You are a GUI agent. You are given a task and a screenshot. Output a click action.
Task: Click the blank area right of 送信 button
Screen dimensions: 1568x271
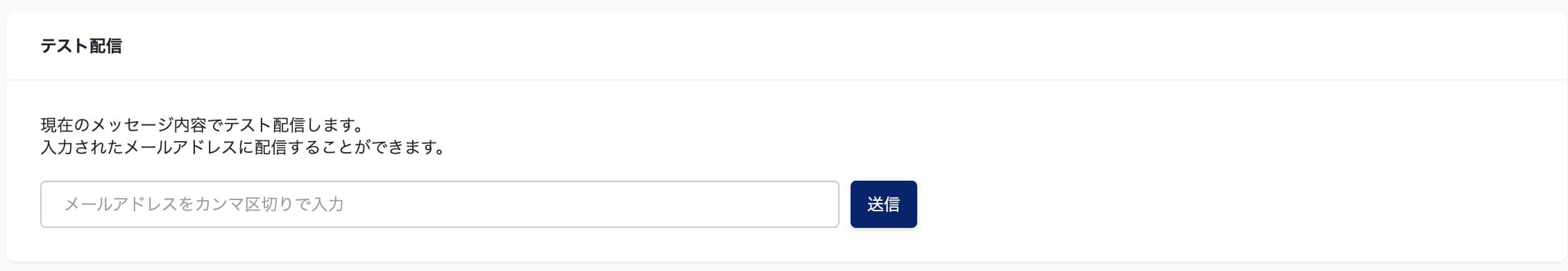(x=1235, y=204)
